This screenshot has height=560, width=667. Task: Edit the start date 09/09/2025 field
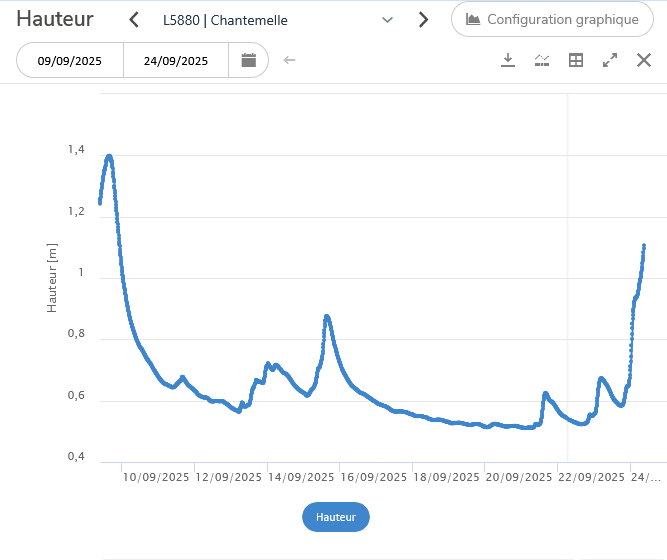(70, 60)
